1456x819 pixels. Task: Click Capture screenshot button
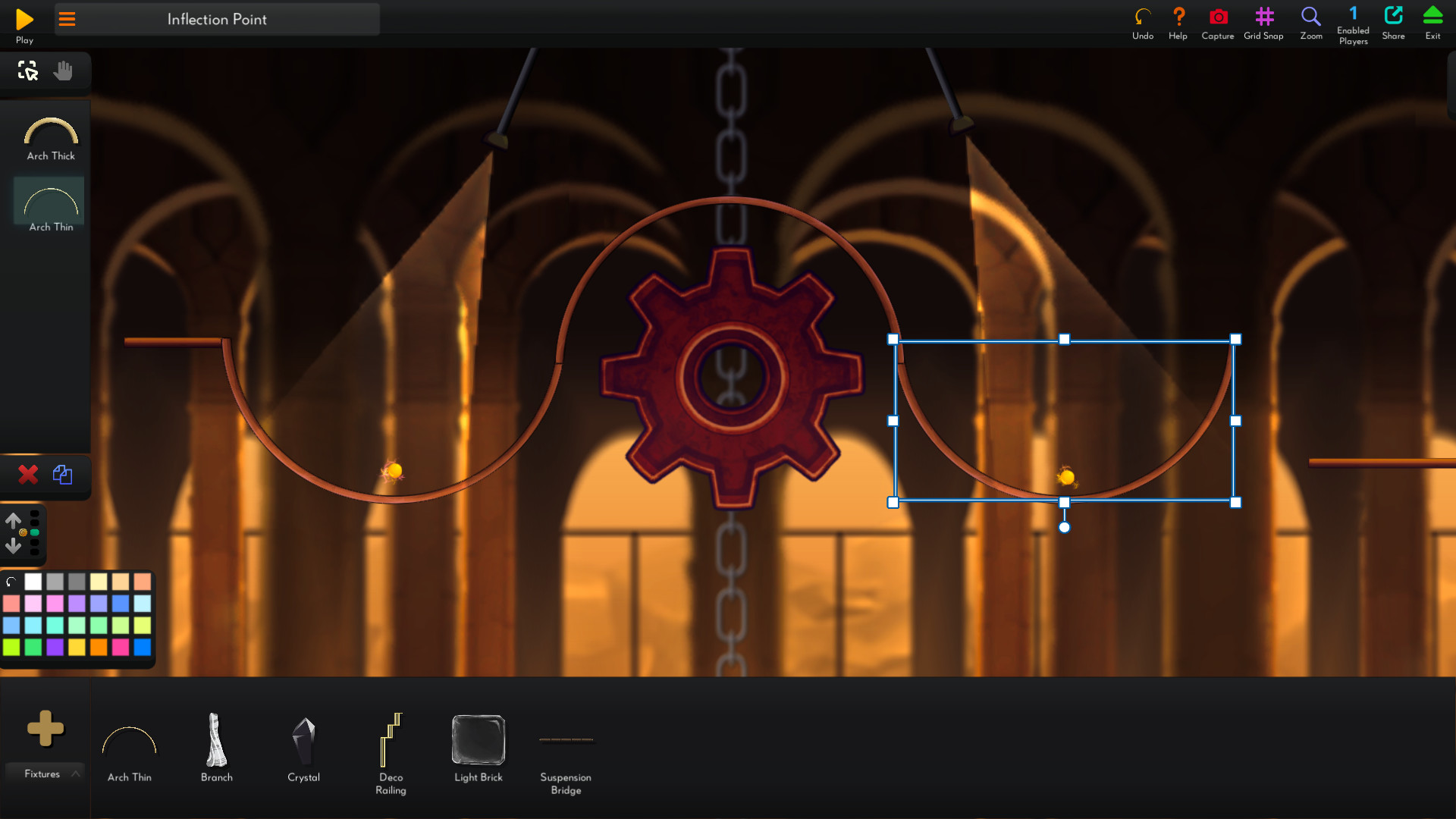pos(1218,18)
